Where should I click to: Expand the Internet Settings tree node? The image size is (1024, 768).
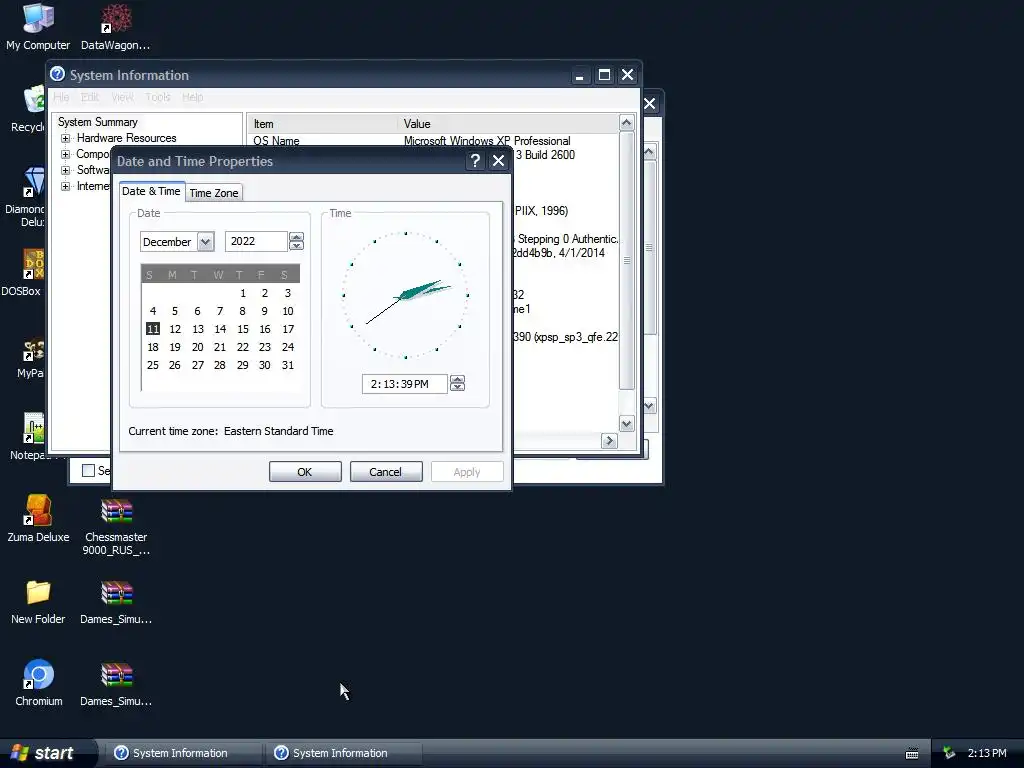coord(65,186)
